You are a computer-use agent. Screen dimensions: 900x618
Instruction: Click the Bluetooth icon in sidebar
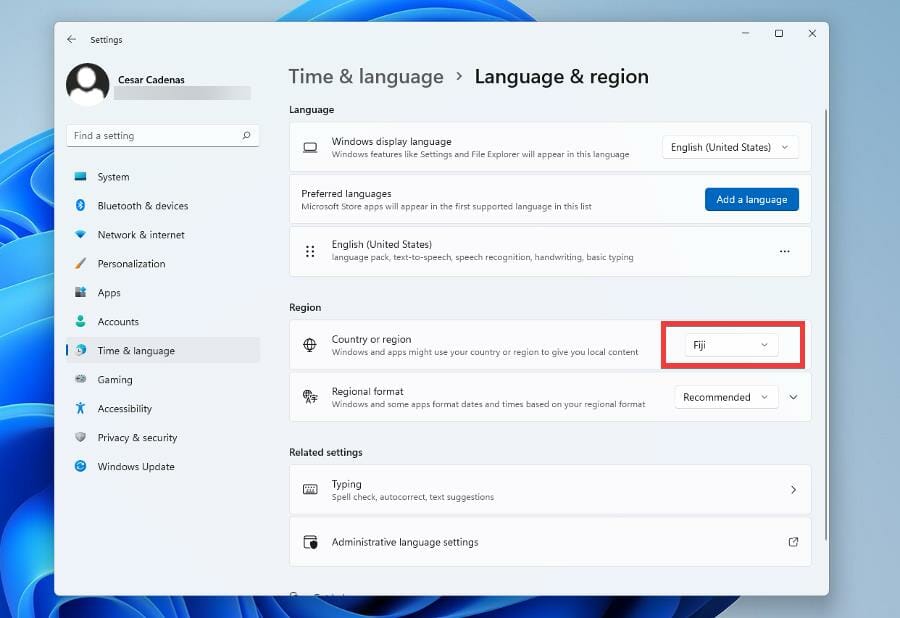[80, 205]
